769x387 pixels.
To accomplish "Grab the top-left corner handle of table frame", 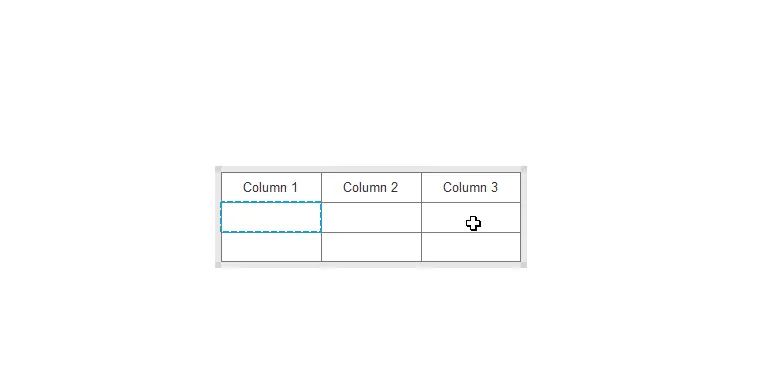I will pyautogui.click(x=218, y=169).
